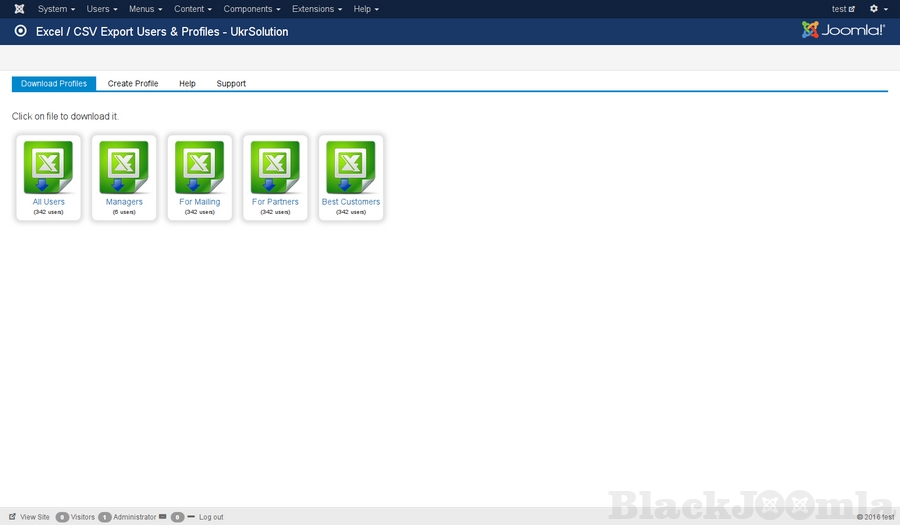Image resolution: width=900 pixels, height=525 pixels.
Task: Click the All Users Excel file icon
Action: (x=48, y=167)
